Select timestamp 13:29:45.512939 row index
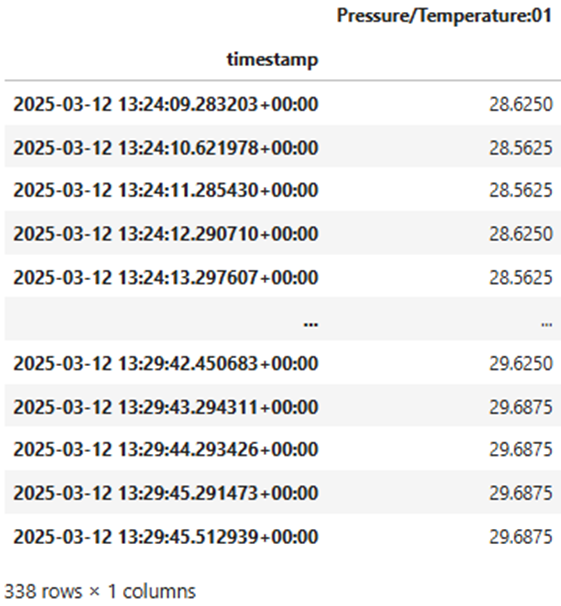 (166, 537)
